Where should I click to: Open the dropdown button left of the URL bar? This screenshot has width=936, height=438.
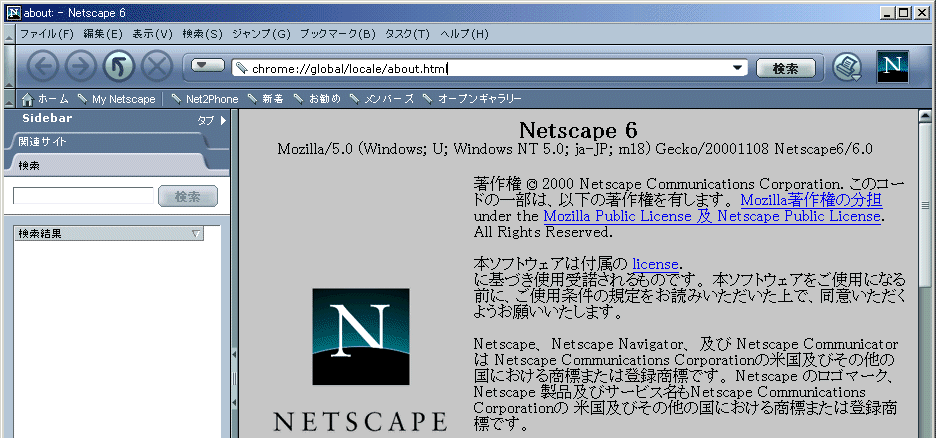click(x=207, y=65)
